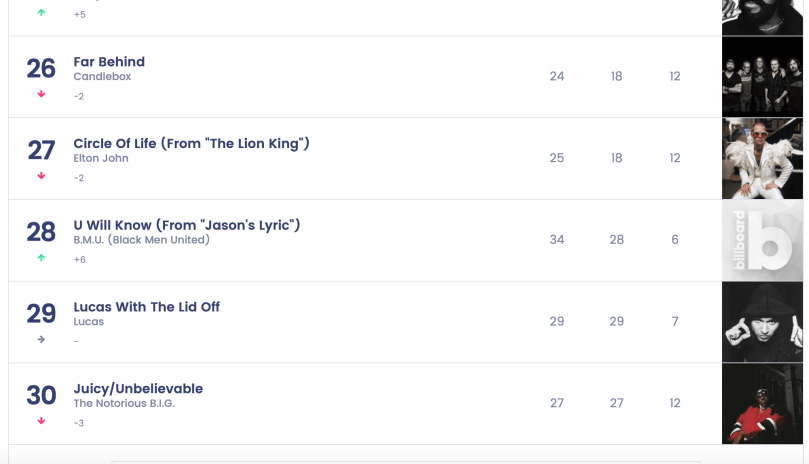809x464 pixels.
Task: Visit the Elton John artist link
Action: tap(101, 158)
